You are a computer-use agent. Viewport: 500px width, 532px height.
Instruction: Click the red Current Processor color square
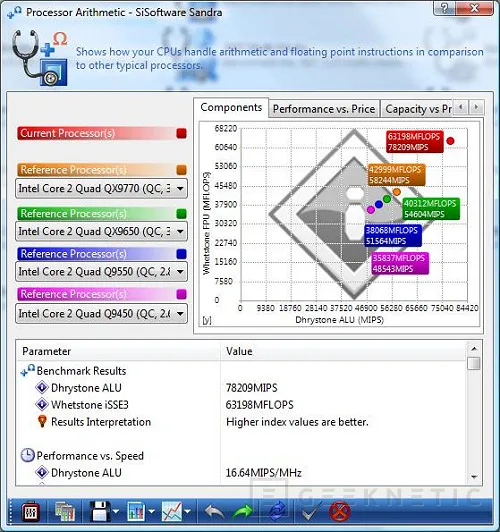(x=181, y=133)
